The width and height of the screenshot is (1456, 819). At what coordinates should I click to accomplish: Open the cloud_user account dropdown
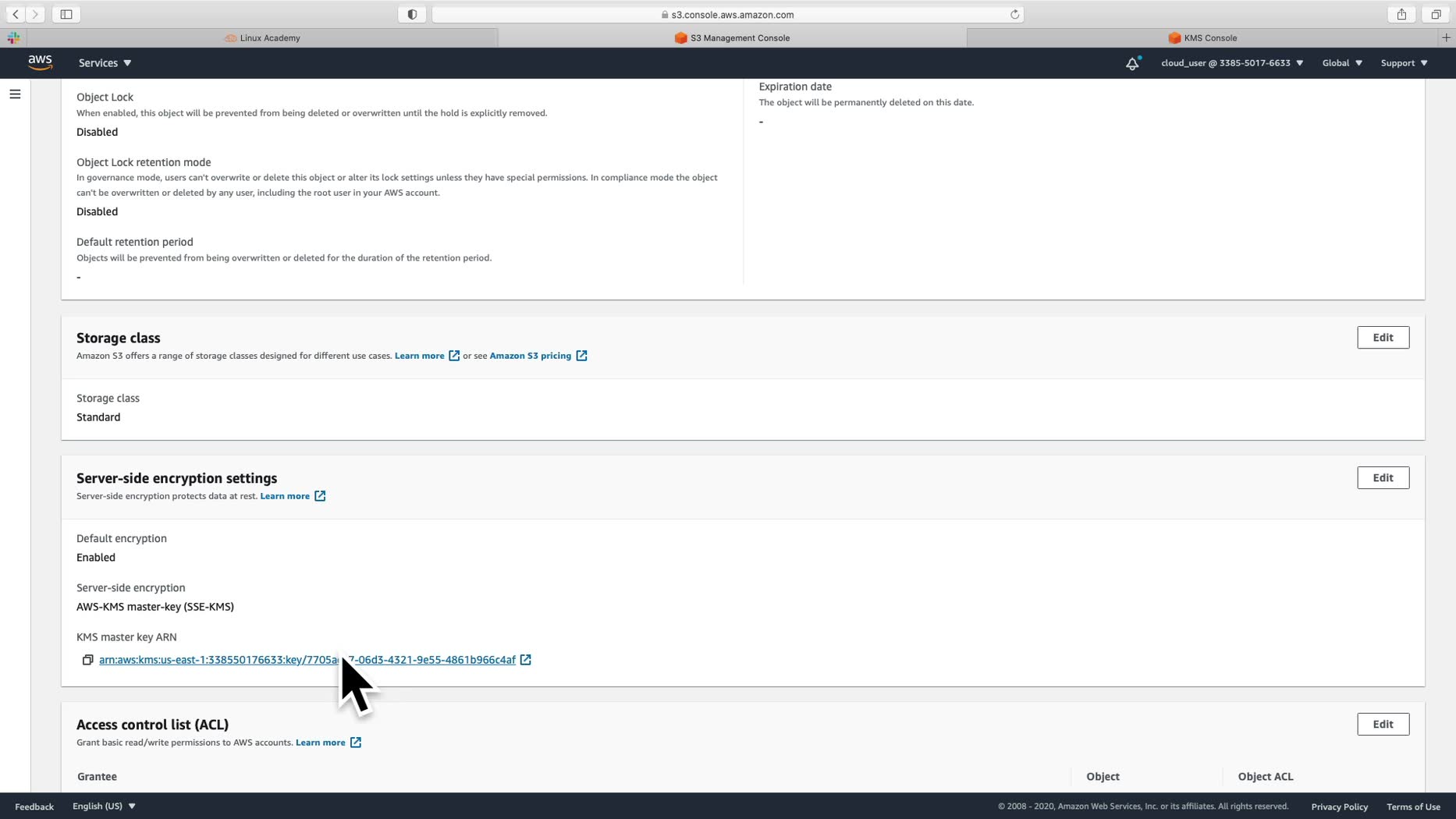(1232, 63)
